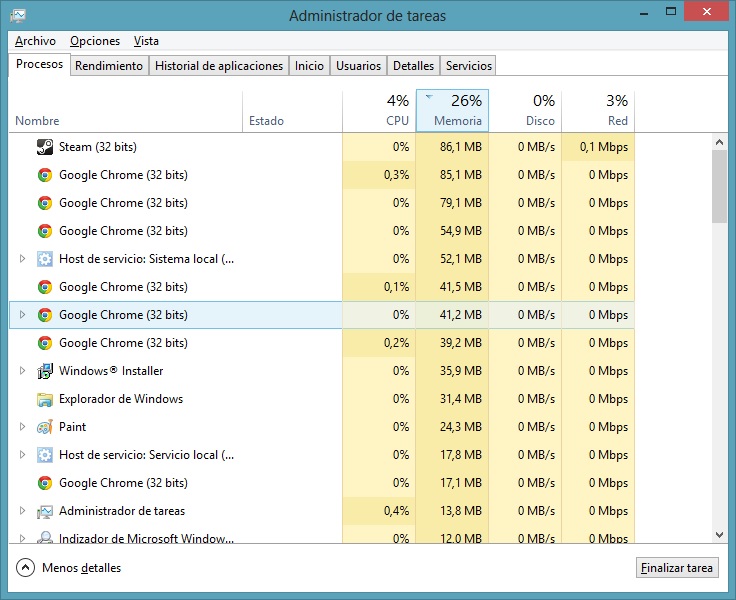Expand Host de servicio: Servicio local row
The width and height of the screenshot is (736, 600).
[22, 454]
